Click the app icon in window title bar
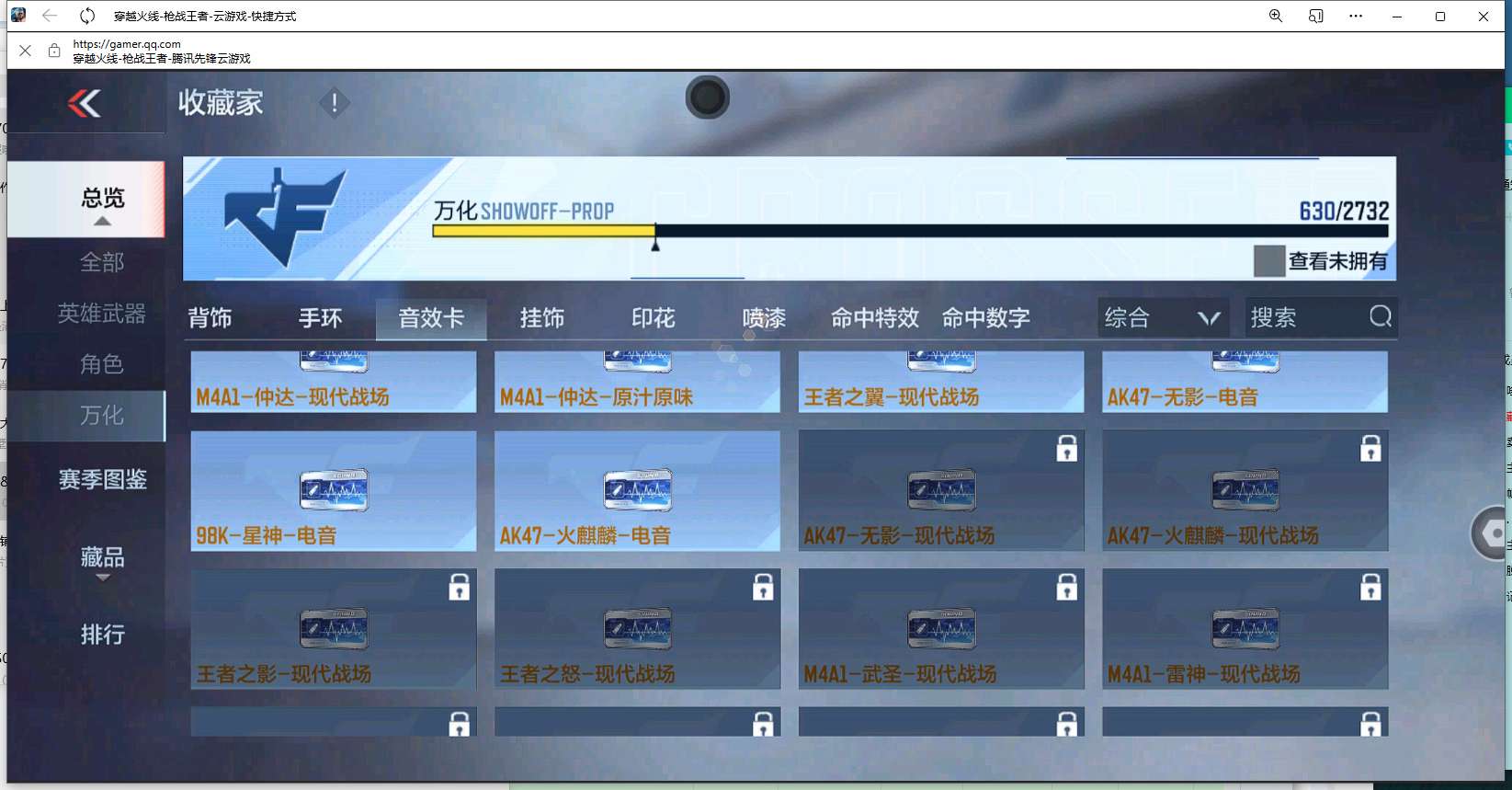Viewport: 1512px width, 790px height. [x=18, y=16]
